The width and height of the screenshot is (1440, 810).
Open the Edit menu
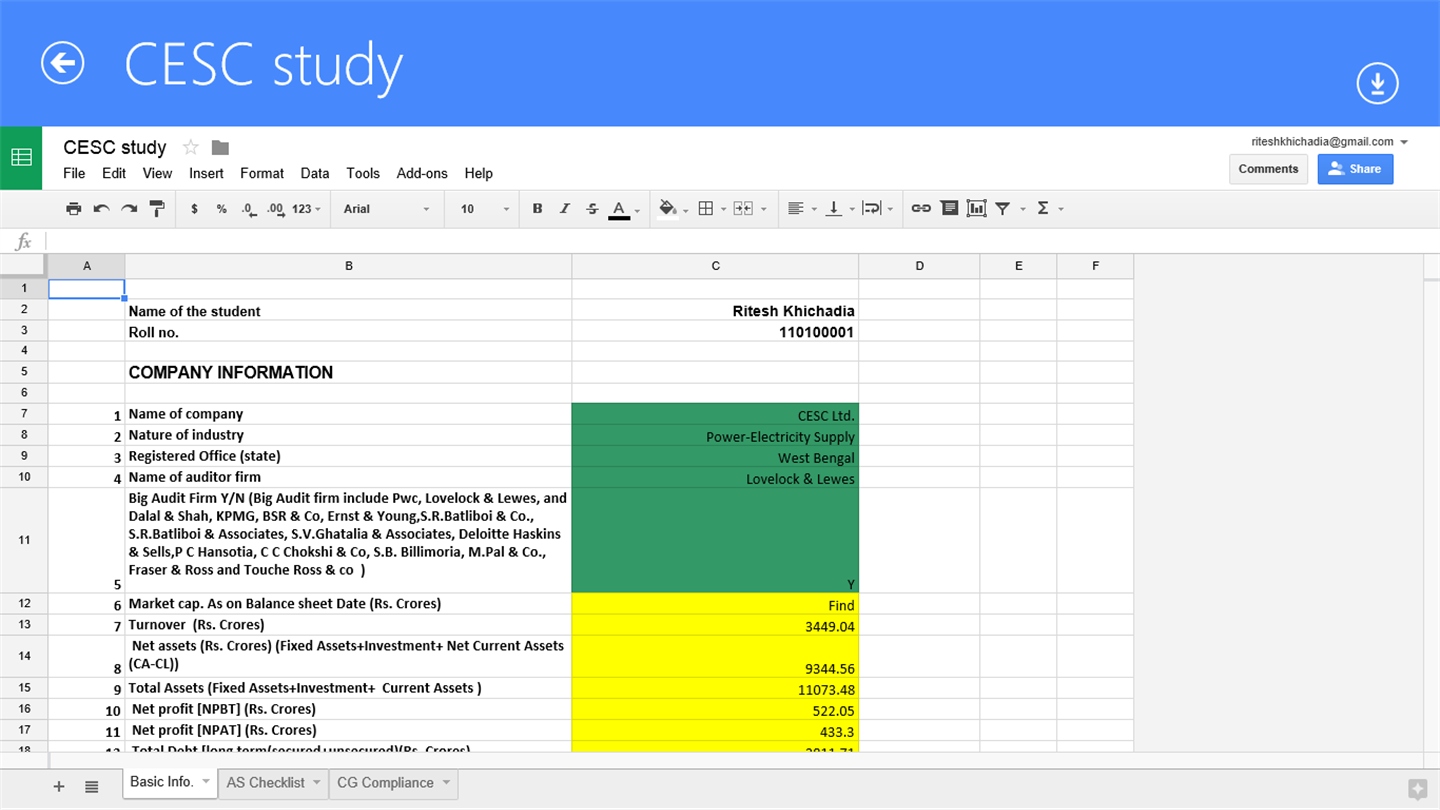point(114,173)
